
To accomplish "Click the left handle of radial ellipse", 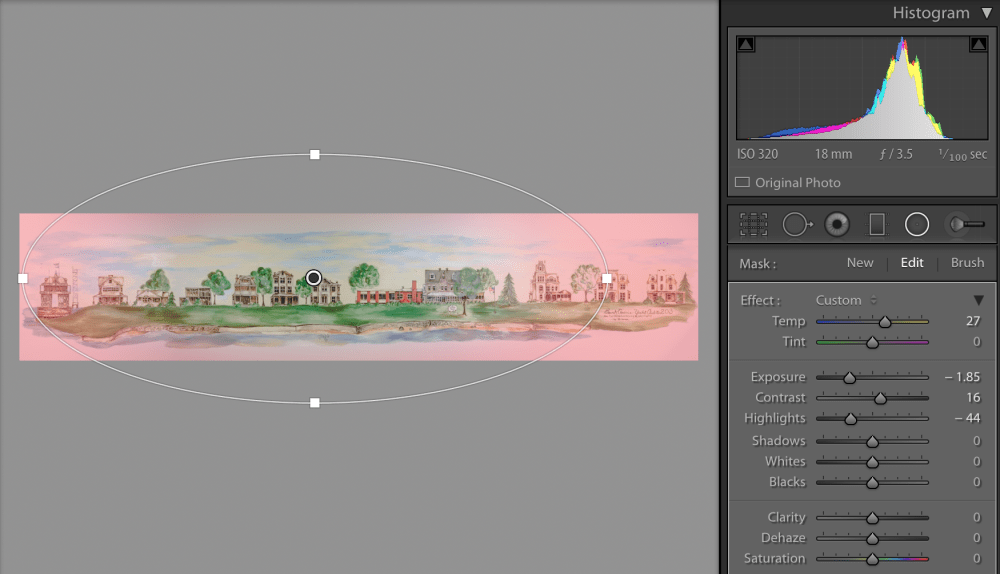I will [x=23, y=278].
